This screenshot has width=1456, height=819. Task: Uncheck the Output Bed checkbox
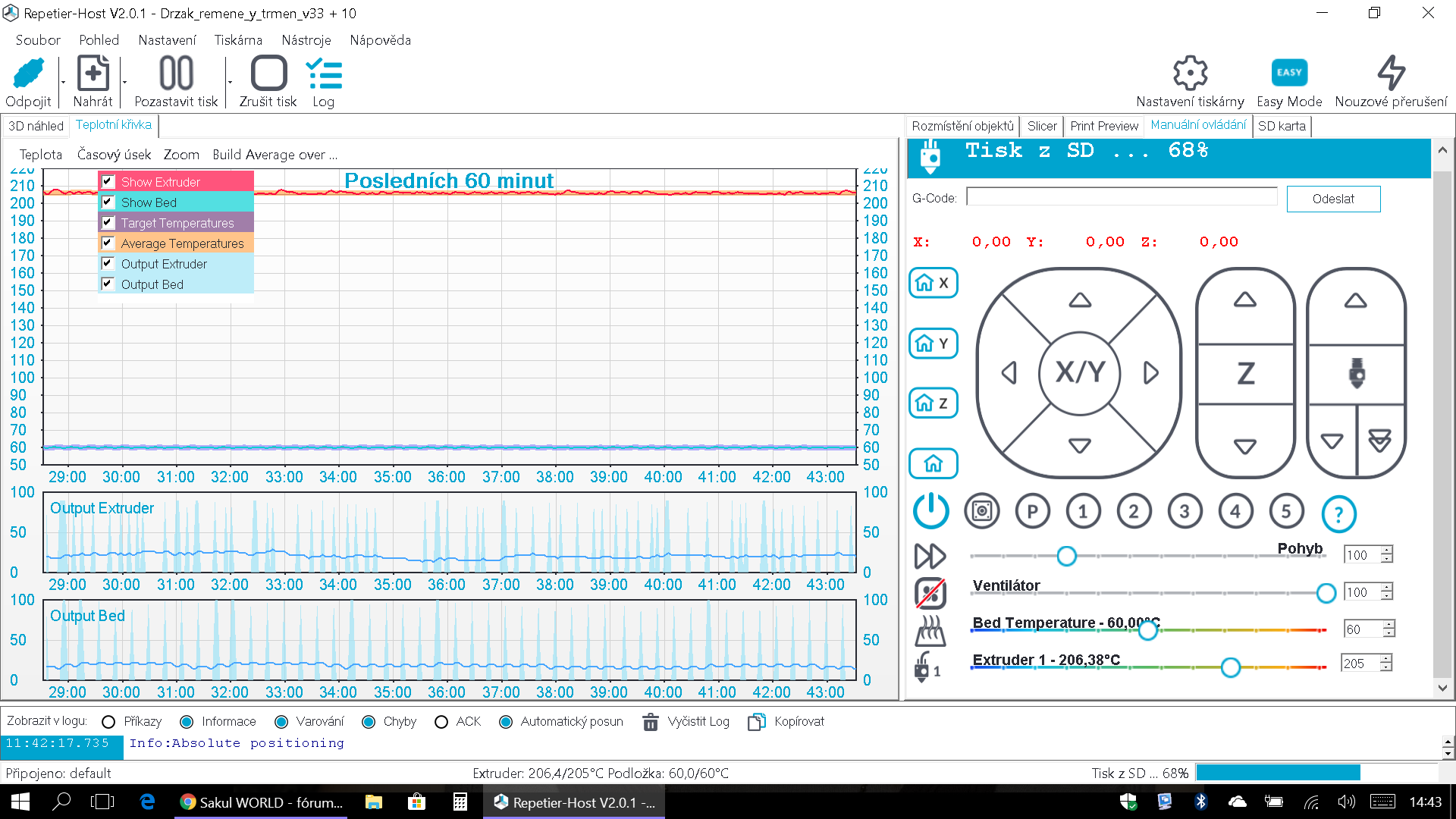[x=108, y=284]
